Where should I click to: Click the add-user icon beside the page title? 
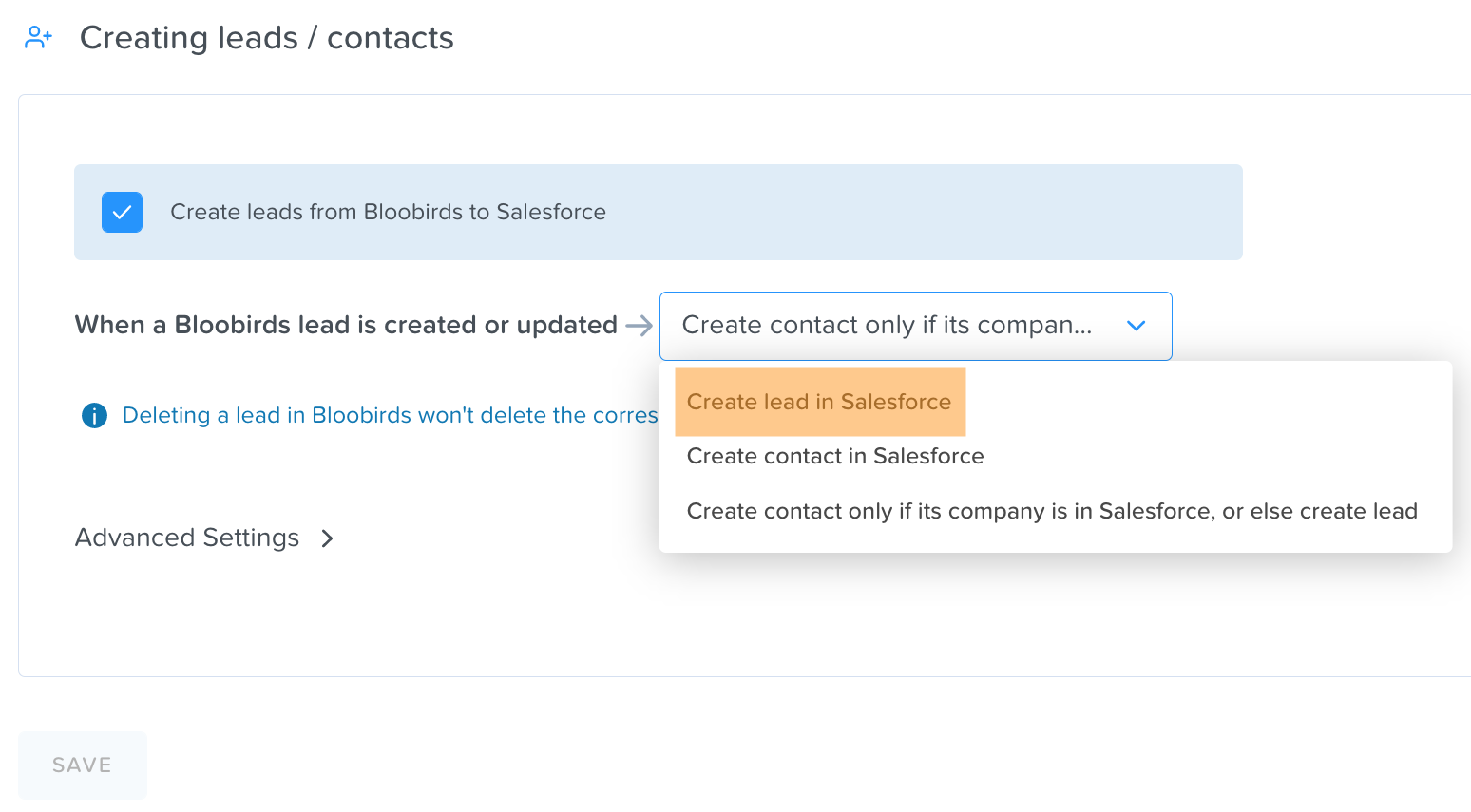click(38, 38)
